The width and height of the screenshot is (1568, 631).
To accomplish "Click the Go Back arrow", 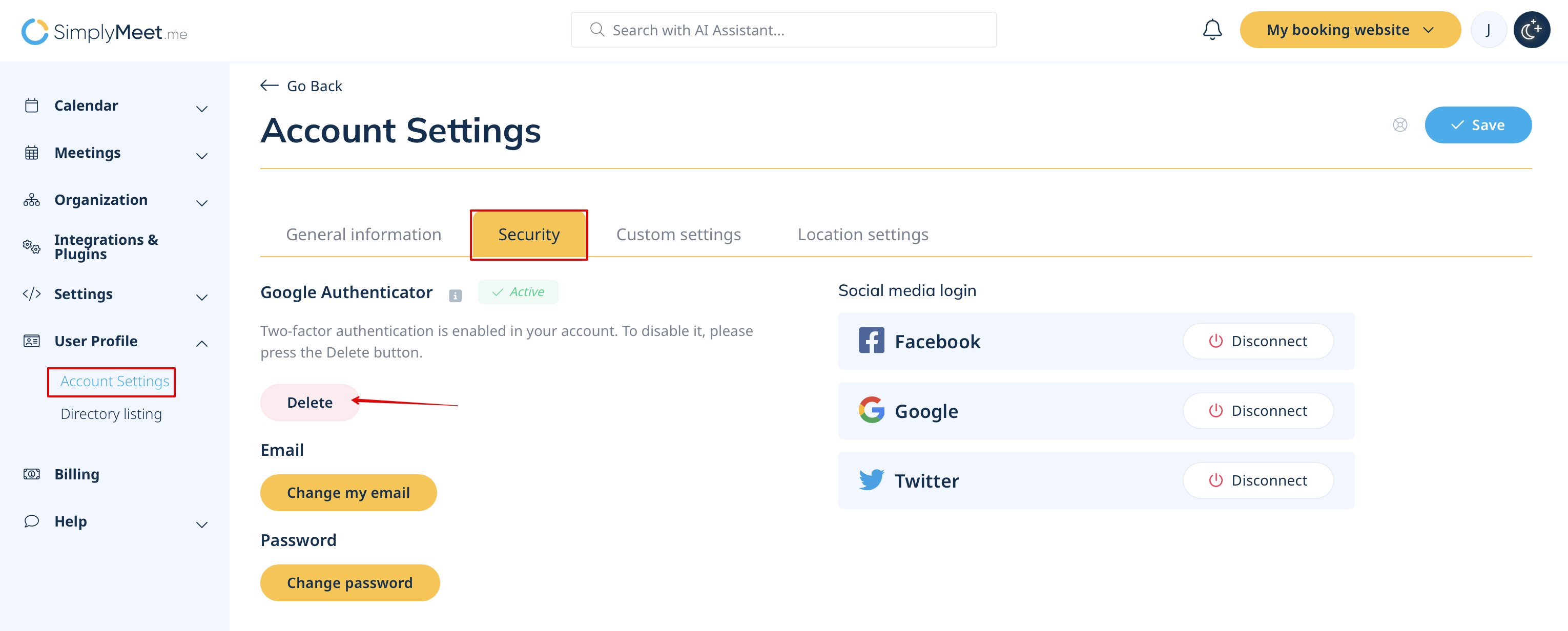I will pos(270,86).
